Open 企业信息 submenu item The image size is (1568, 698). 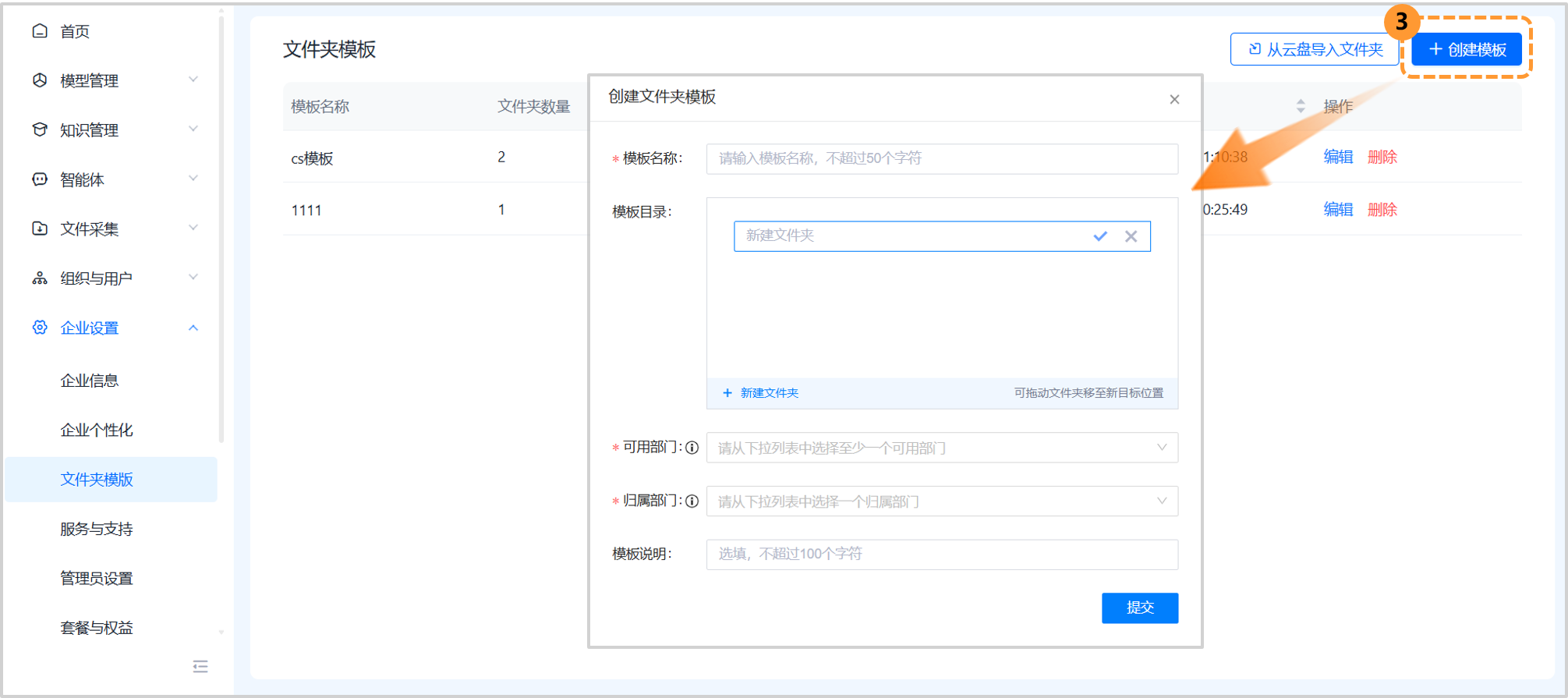(x=90, y=381)
